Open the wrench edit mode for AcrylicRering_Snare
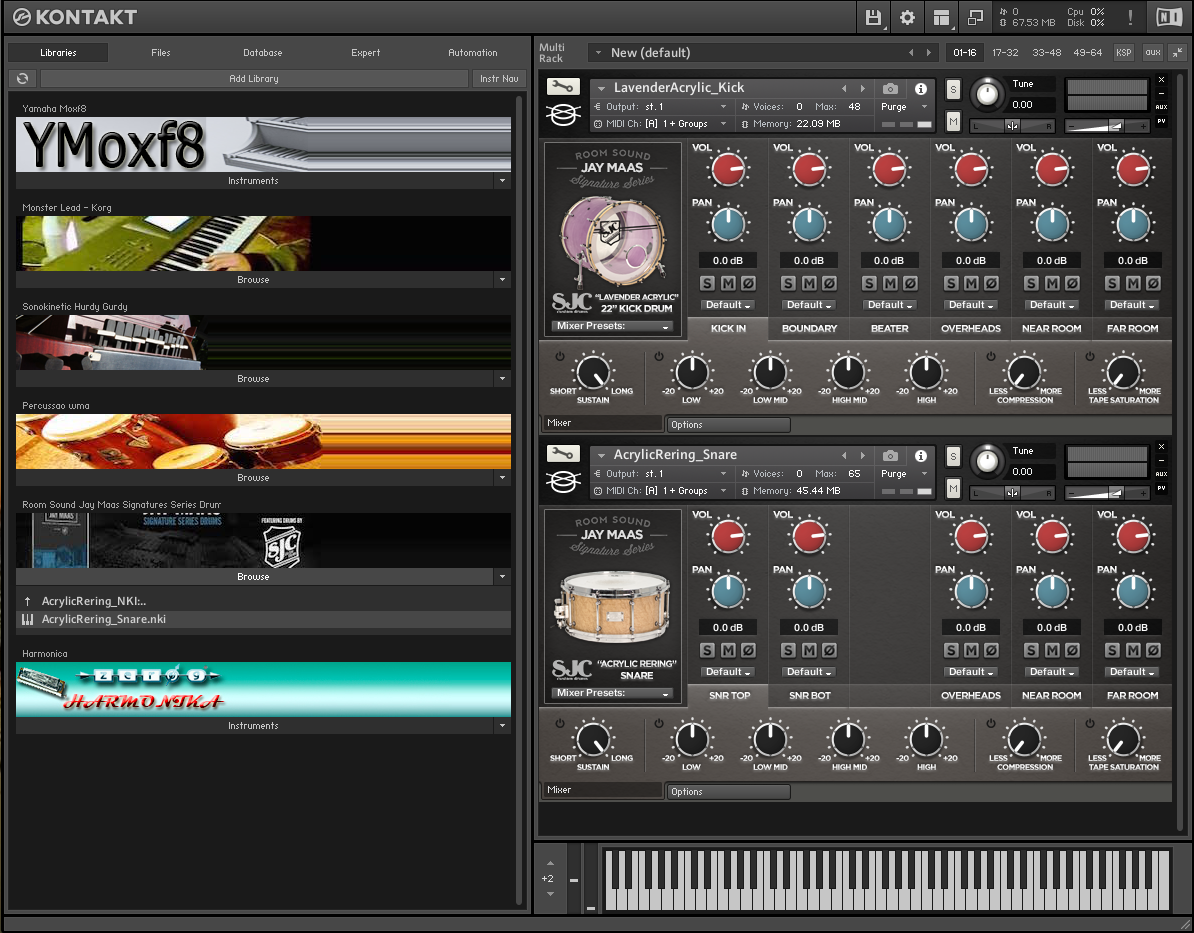This screenshot has width=1194, height=933. pyautogui.click(x=563, y=454)
